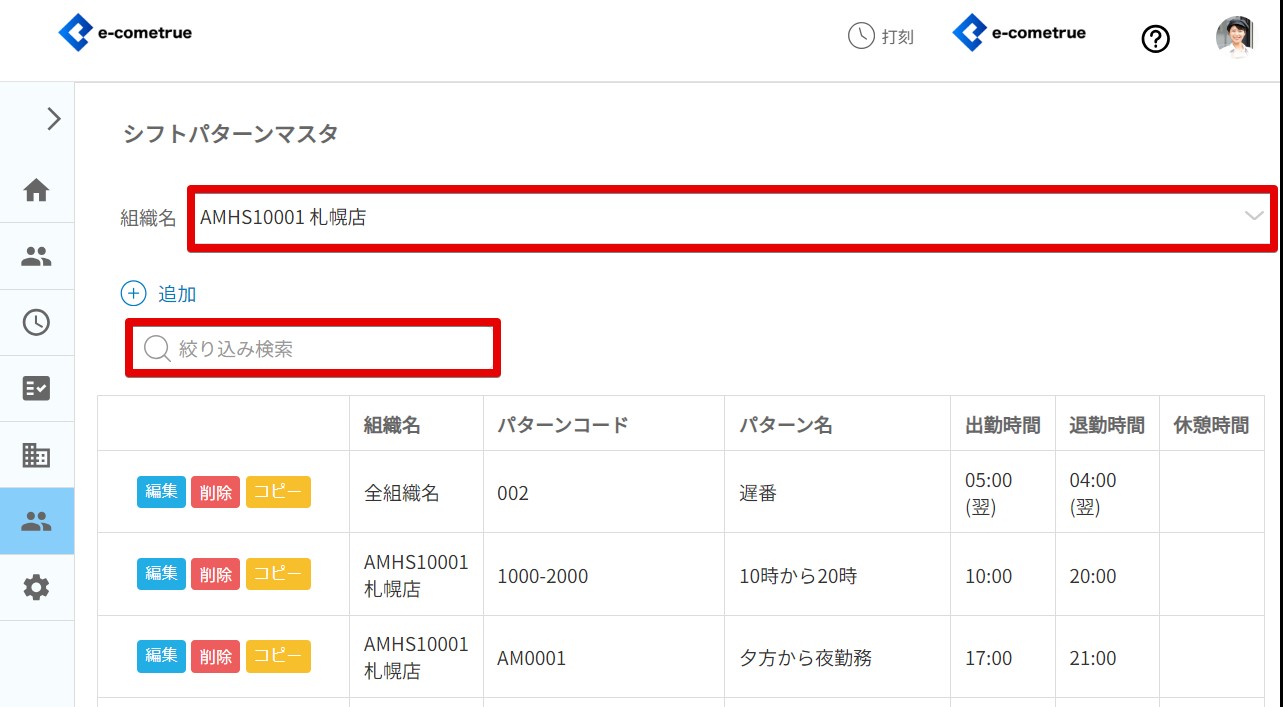This screenshot has width=1283, height=707.
Task: Select the building icon in sidebar
Action: (x=36, y=455)
